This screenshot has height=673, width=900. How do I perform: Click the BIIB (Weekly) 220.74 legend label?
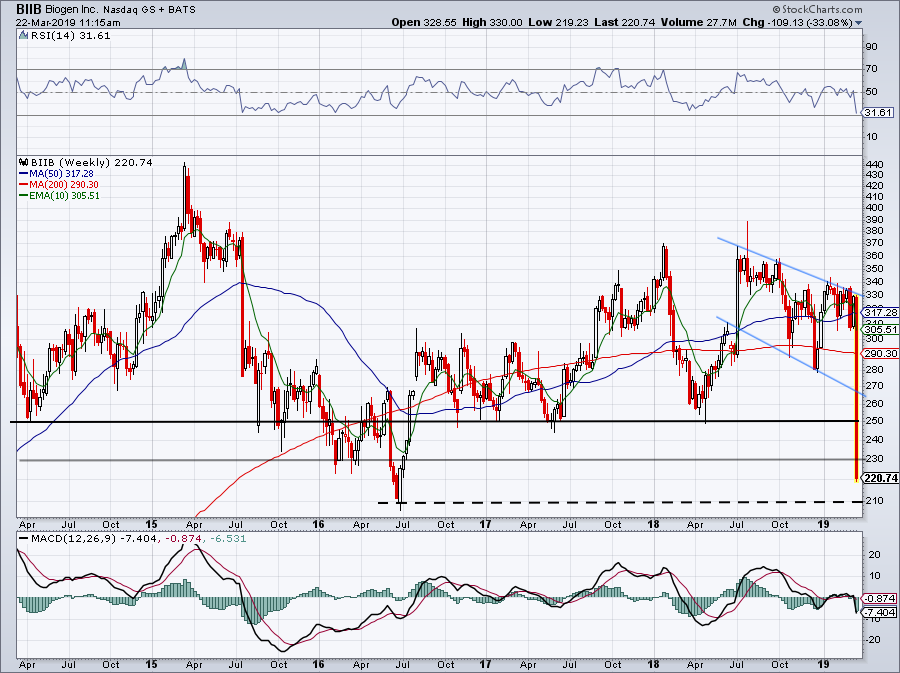[x=92, y=162]
